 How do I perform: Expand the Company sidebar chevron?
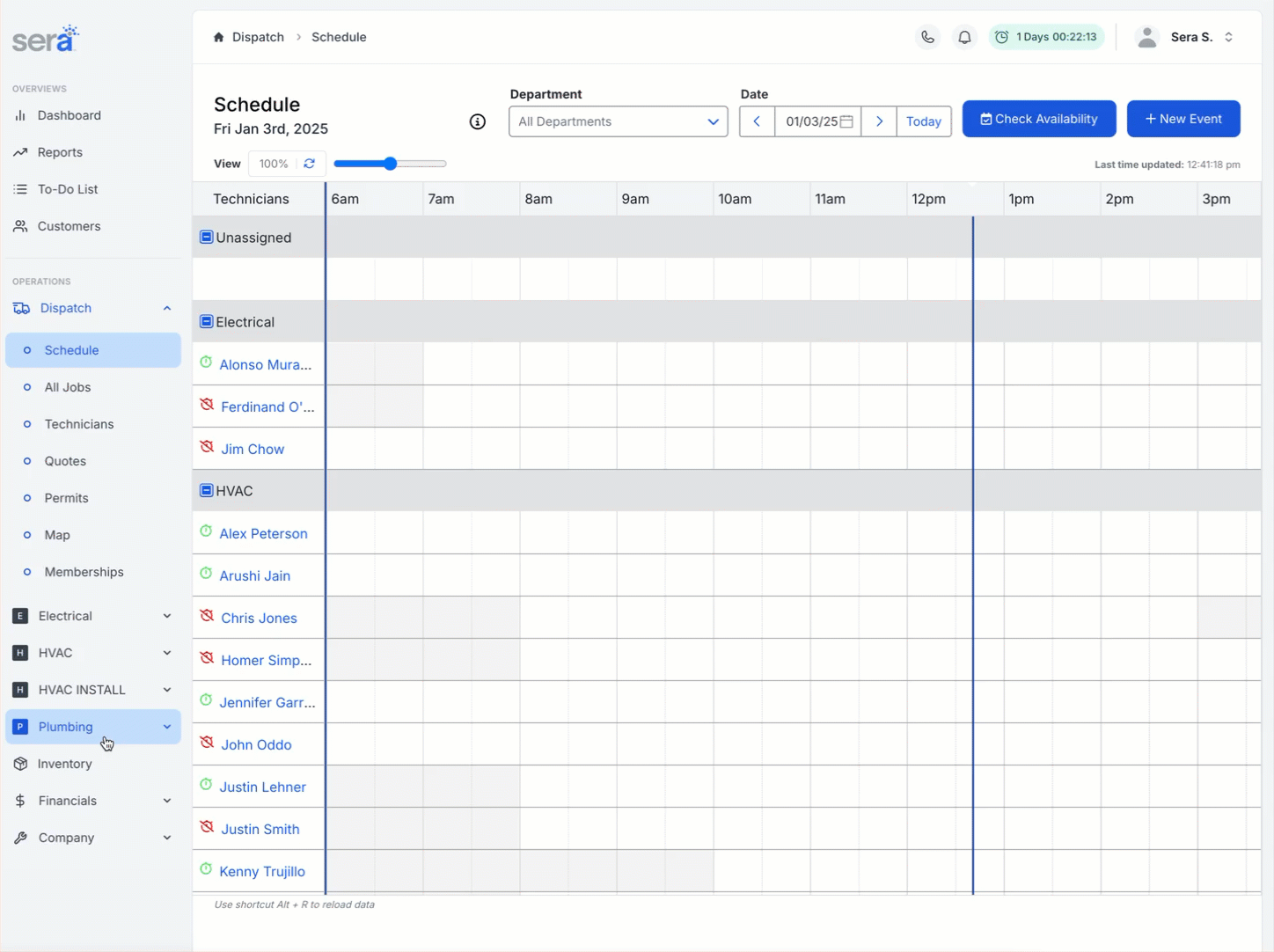(x=167, y=838)
